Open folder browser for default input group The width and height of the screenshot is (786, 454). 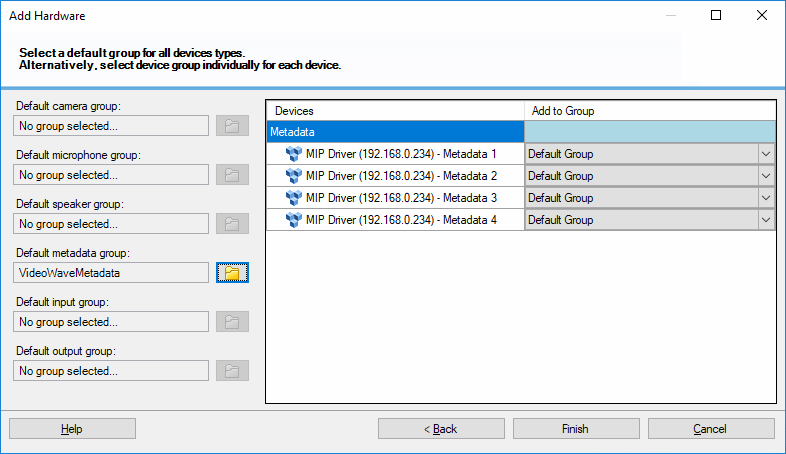click(232, 322)
